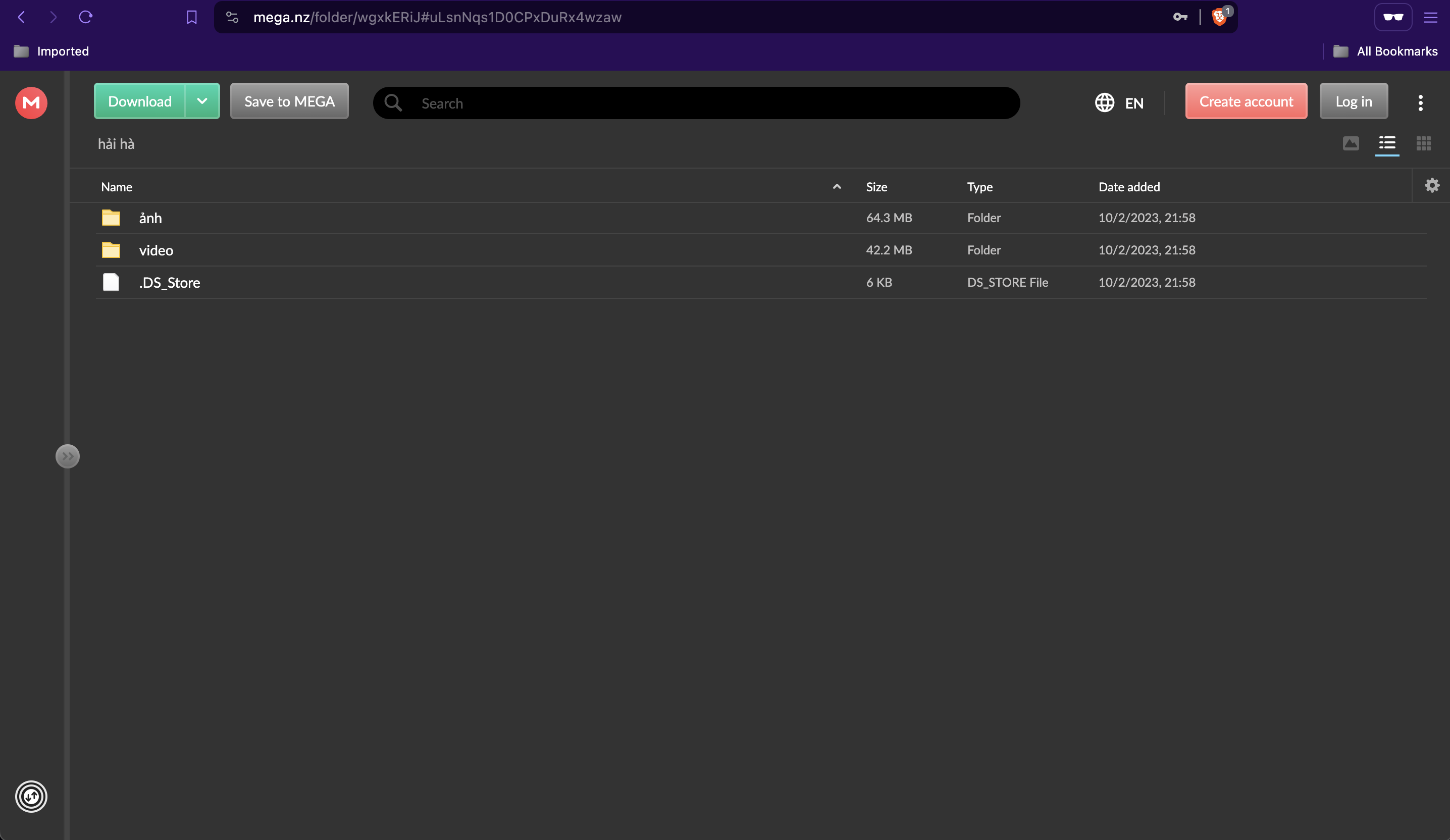The width and height of the screenshot is (1450, 840).
Task: Reload the page
Action: click(x=86, y=17)
